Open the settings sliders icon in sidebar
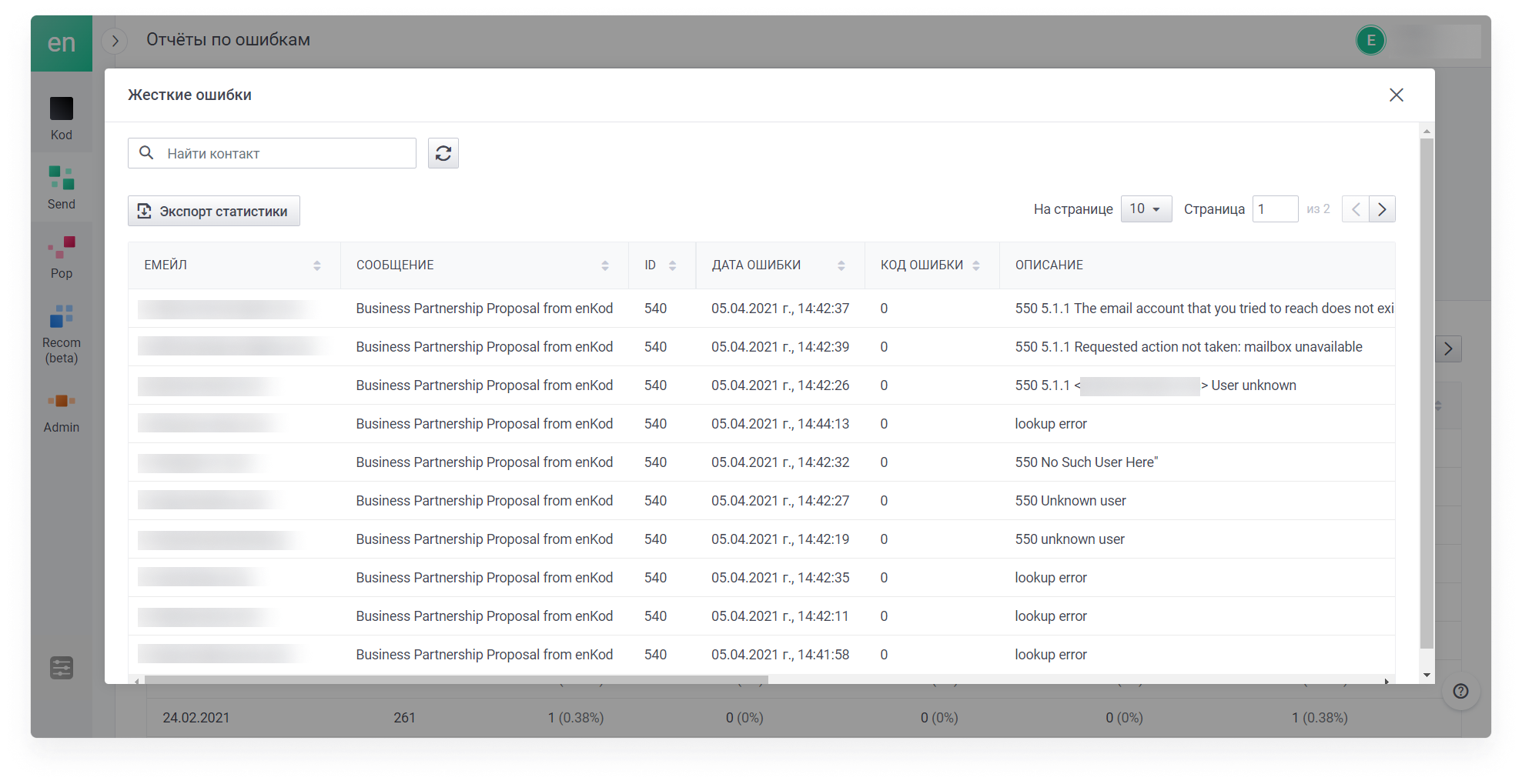The height and width of the screenshot is (784, 1522). click(62, 668)
